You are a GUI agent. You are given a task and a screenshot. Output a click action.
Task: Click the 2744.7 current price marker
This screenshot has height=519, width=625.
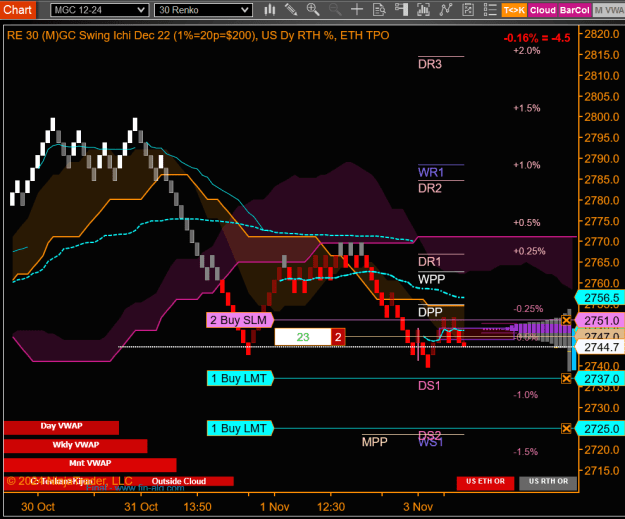pyautogui.click(x=600, y=347)
